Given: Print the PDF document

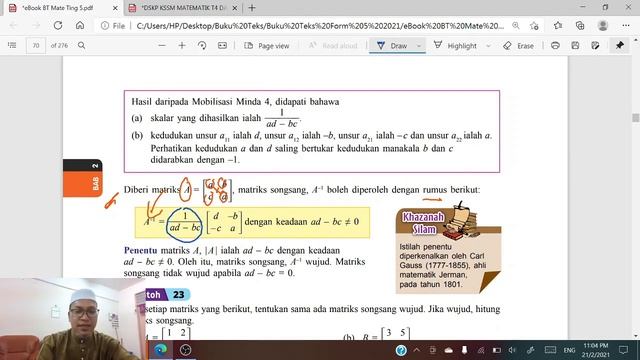Looking at the screenshot, I should point(555,45).
